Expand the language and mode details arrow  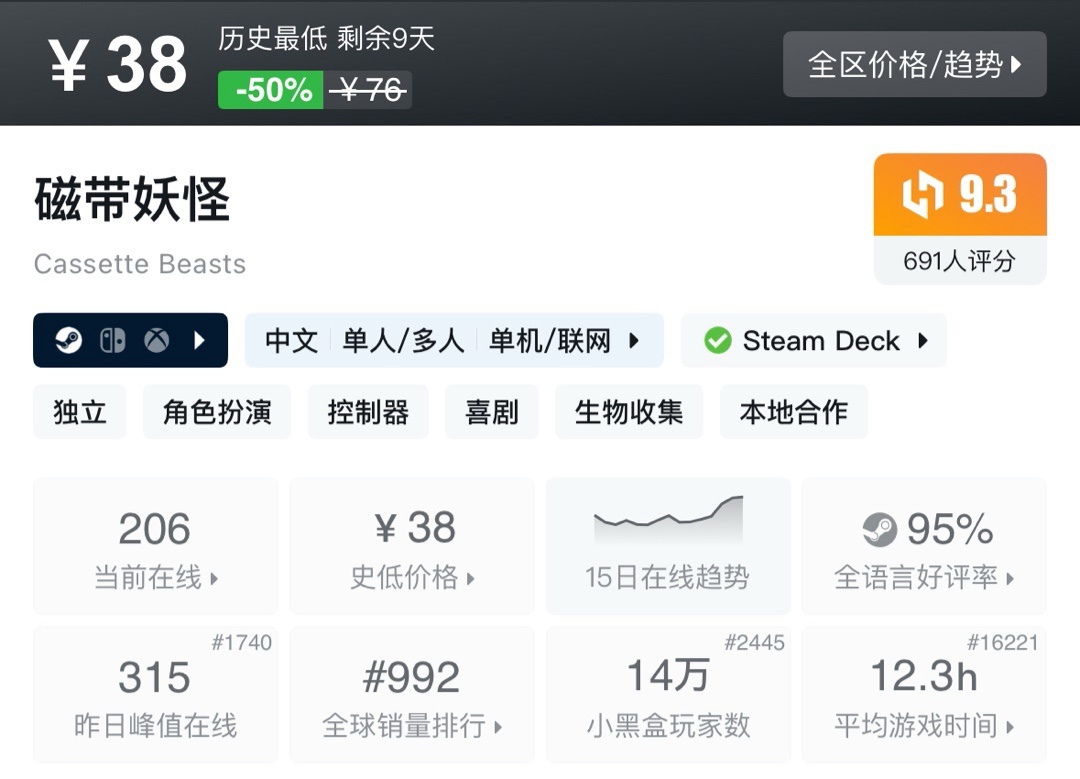(x=634, y=341)
